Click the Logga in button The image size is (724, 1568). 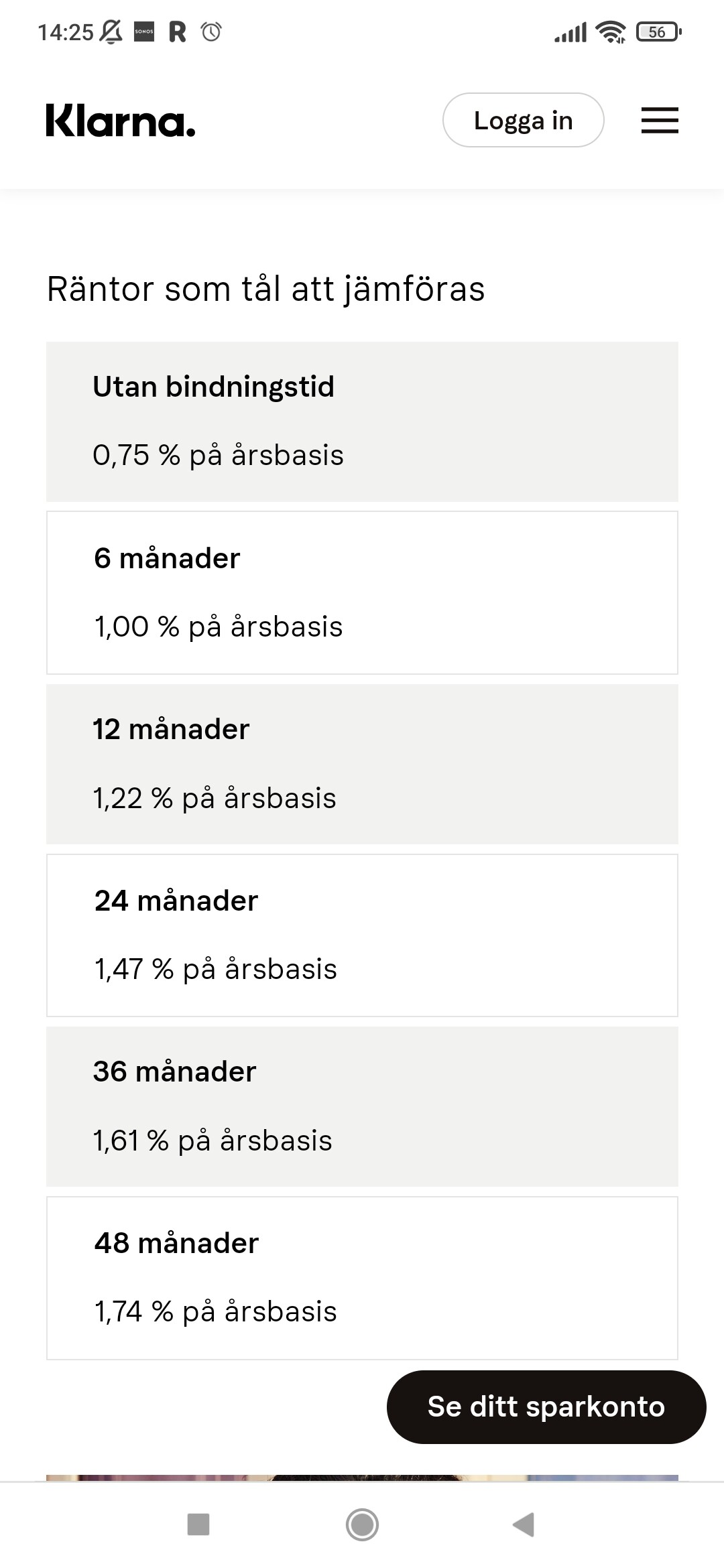coord(524,121)
